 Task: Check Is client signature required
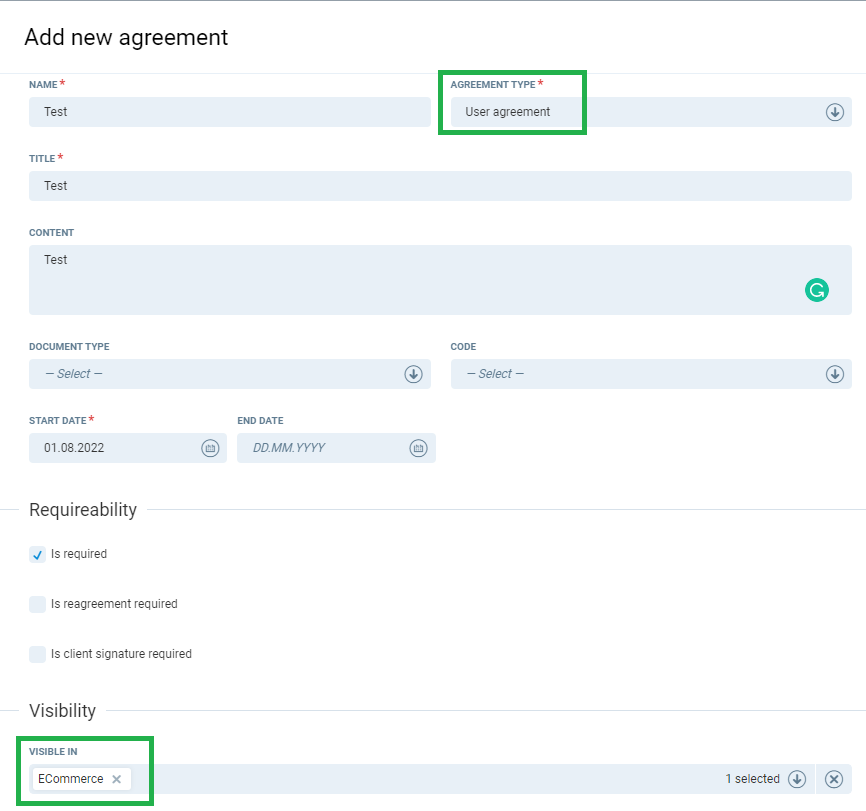tap(38, 654)
